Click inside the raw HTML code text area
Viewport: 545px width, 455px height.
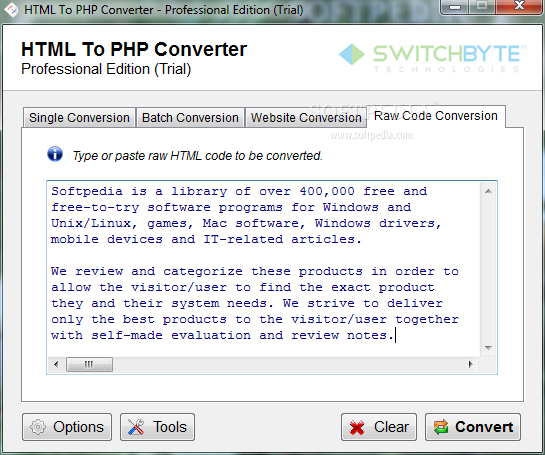[x=263, y=269]
